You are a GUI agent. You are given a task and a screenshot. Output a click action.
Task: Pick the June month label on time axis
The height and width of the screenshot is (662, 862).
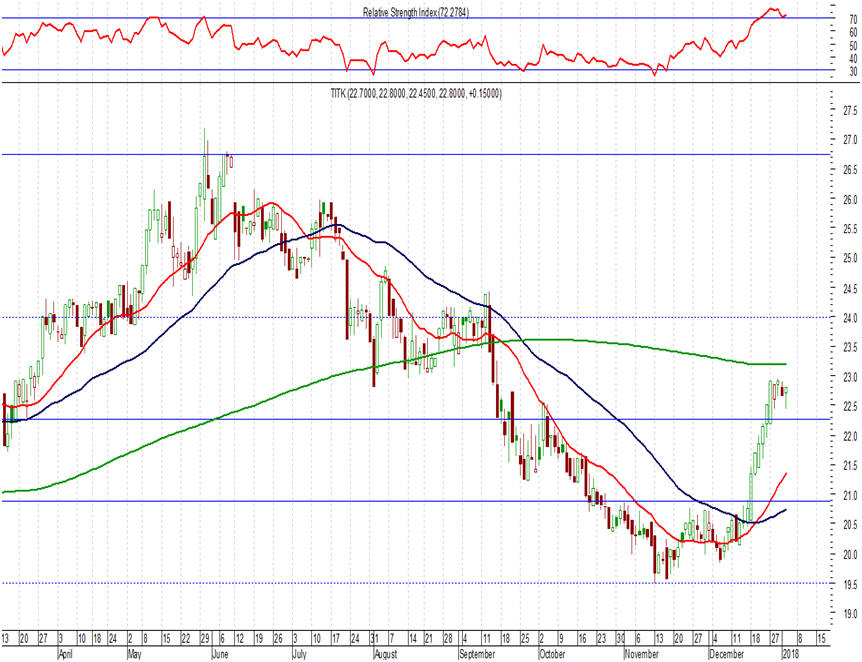pos(220,654)
